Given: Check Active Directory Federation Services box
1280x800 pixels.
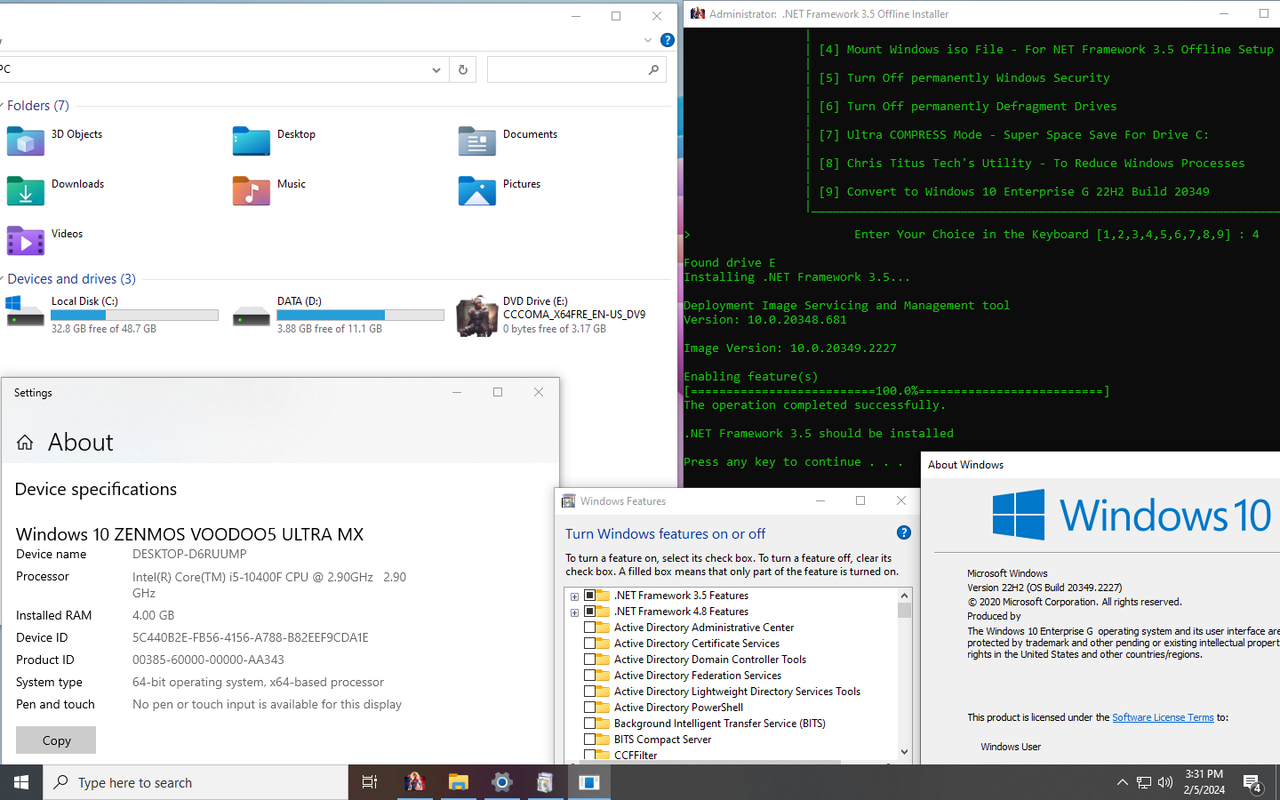Looking at the screenshot, I should pos(590,676).
